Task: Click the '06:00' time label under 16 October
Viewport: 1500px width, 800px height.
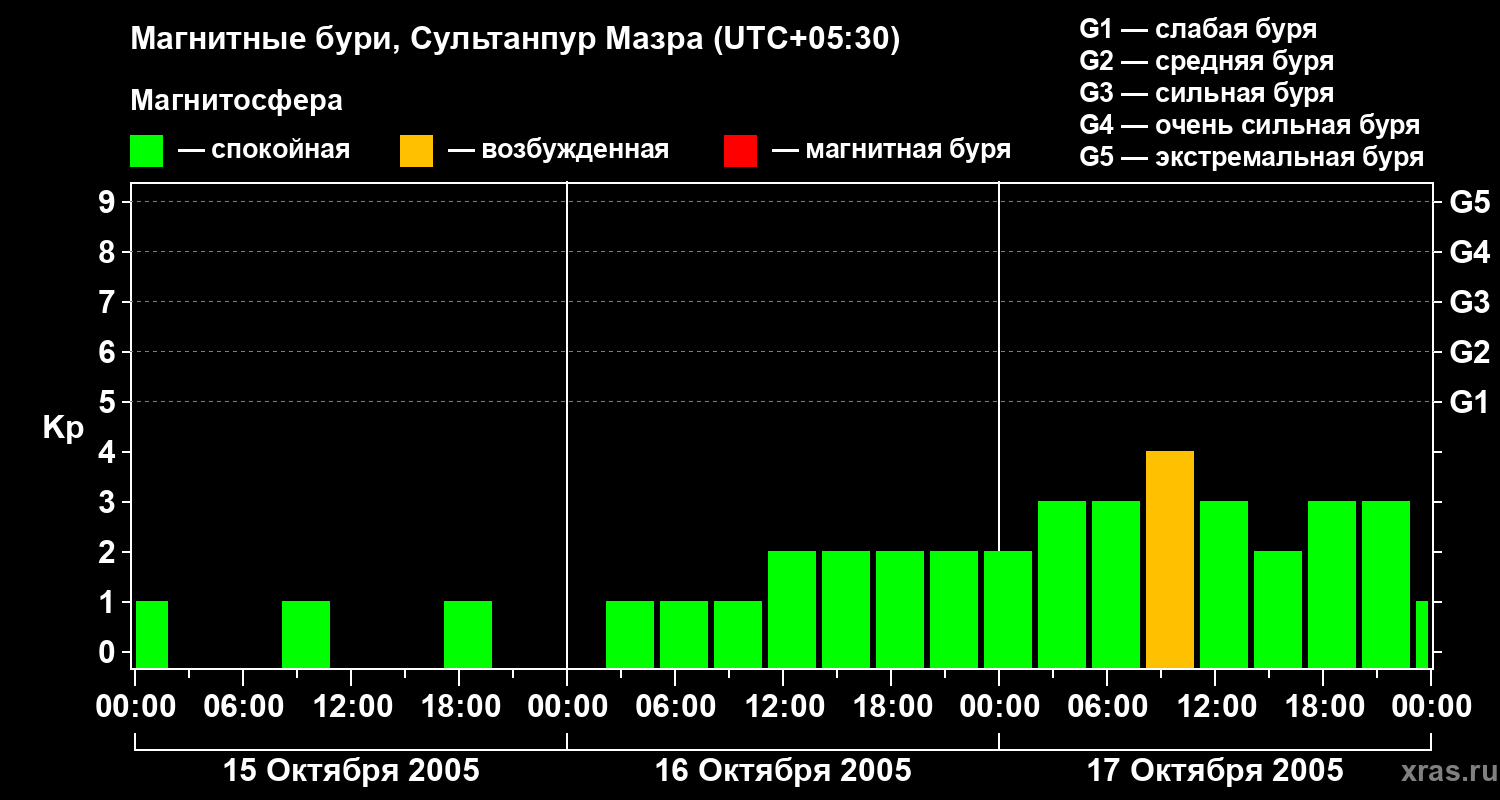Action: point(675,707)
